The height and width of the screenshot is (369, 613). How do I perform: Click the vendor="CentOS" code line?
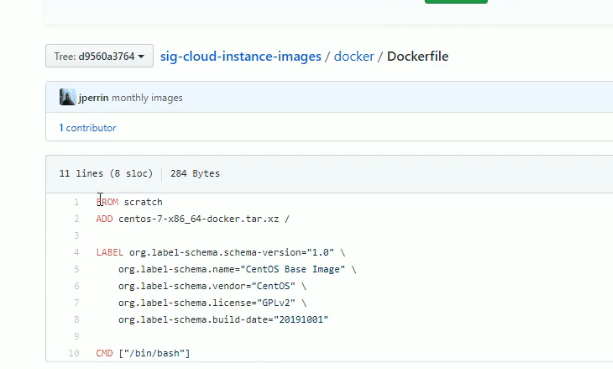tap(212, 286)
